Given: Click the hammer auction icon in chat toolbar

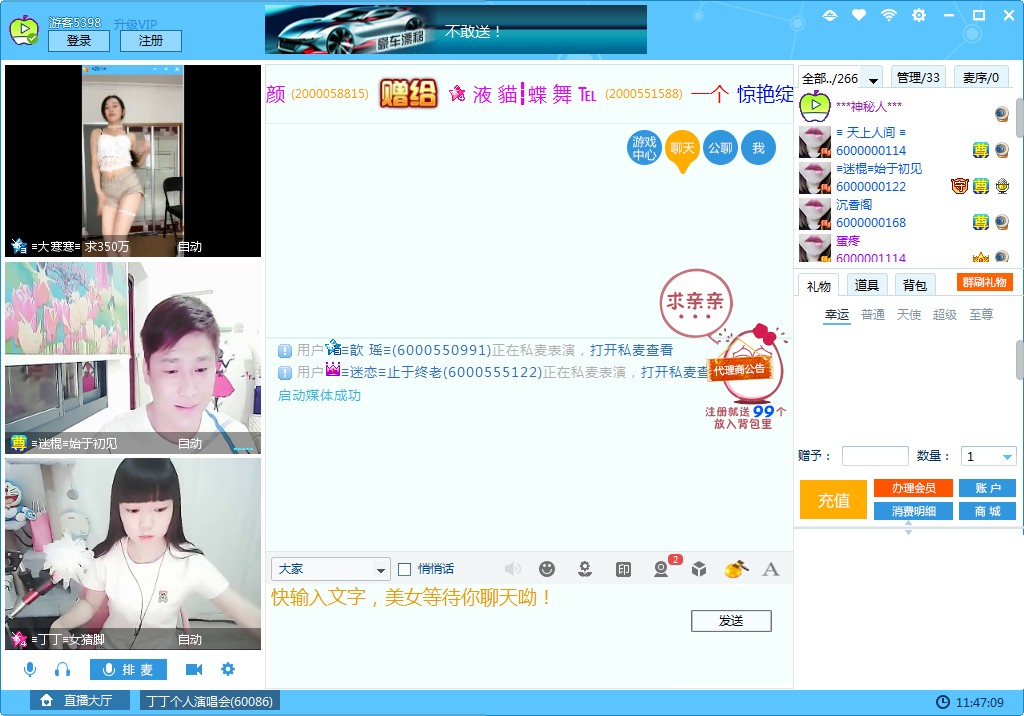Looking at the screenshot, I should click(735, 569).
